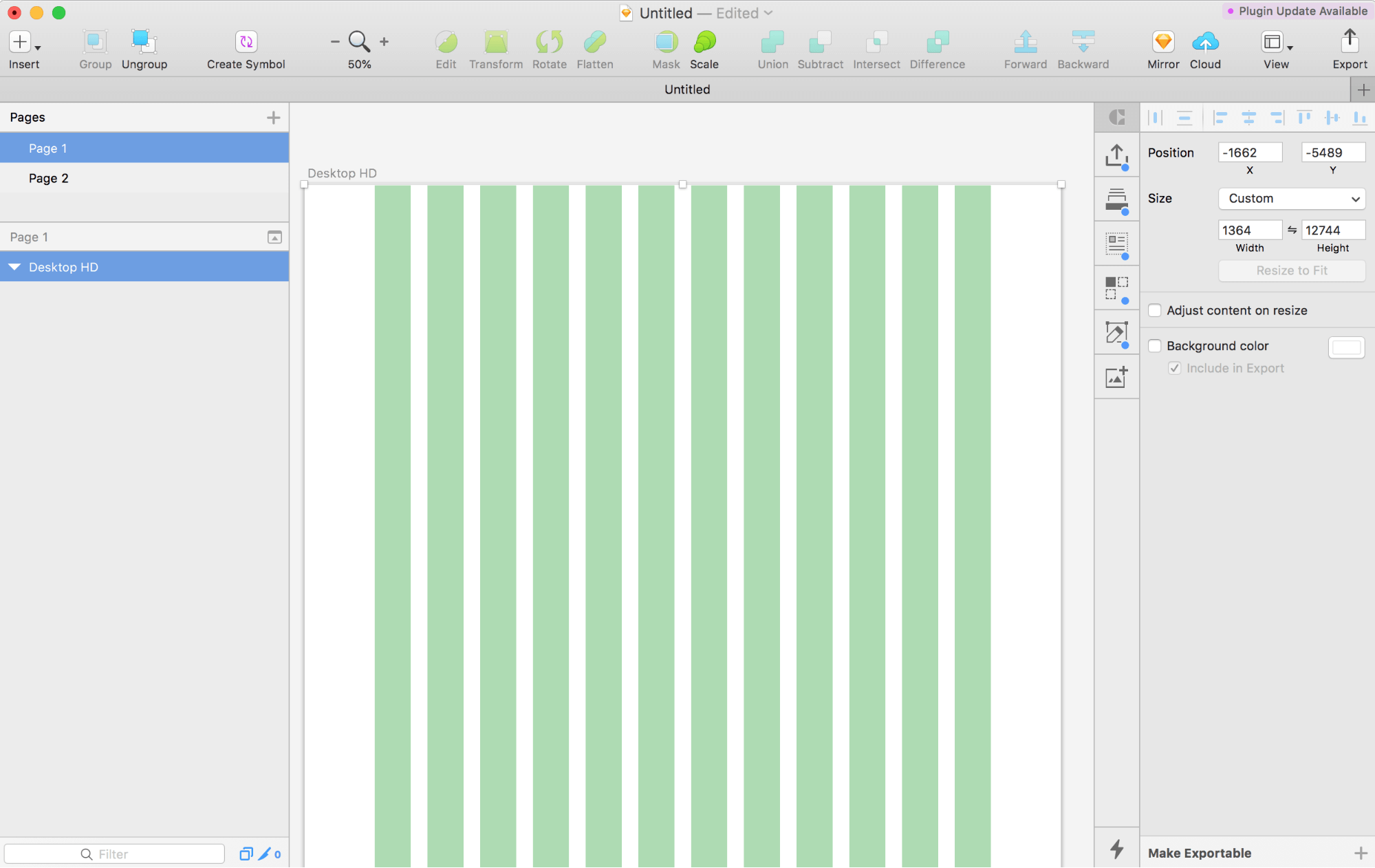Select Page 2 tab in pages panel
1375x868 pixels.
coord(48,178)
